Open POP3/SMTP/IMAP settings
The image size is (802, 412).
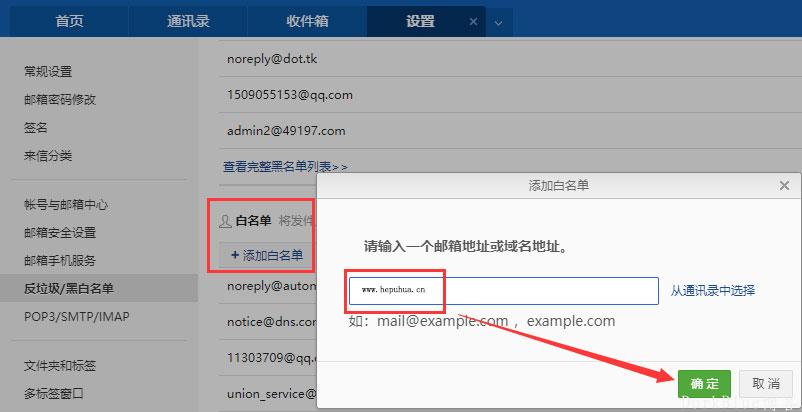(x=77, y=317)
